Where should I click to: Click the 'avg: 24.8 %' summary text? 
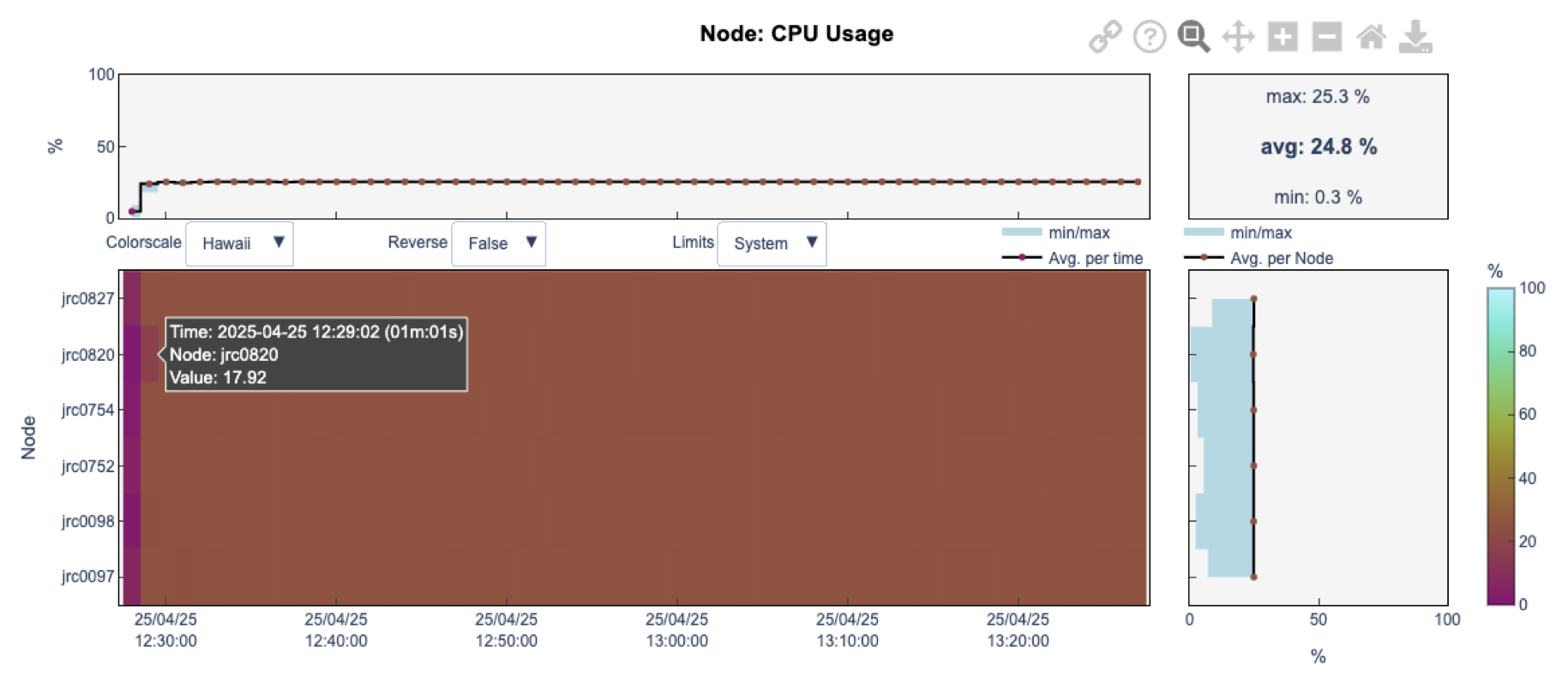pyautogui.click(x=1318, y=147)
